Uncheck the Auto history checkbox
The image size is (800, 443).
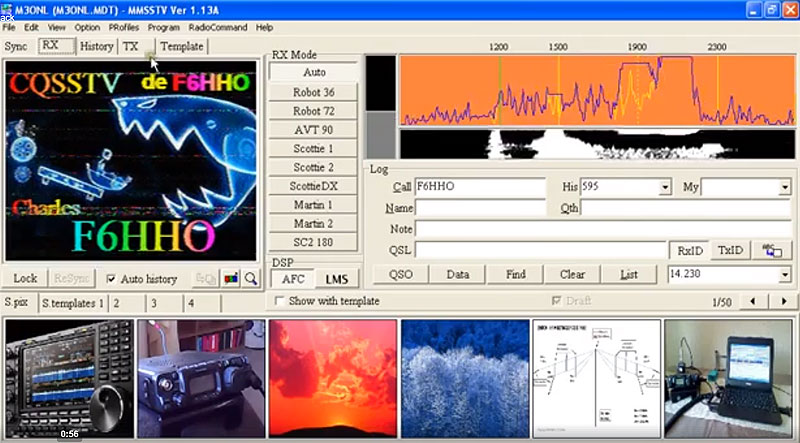pyautogui.click(x=111, y=279)
